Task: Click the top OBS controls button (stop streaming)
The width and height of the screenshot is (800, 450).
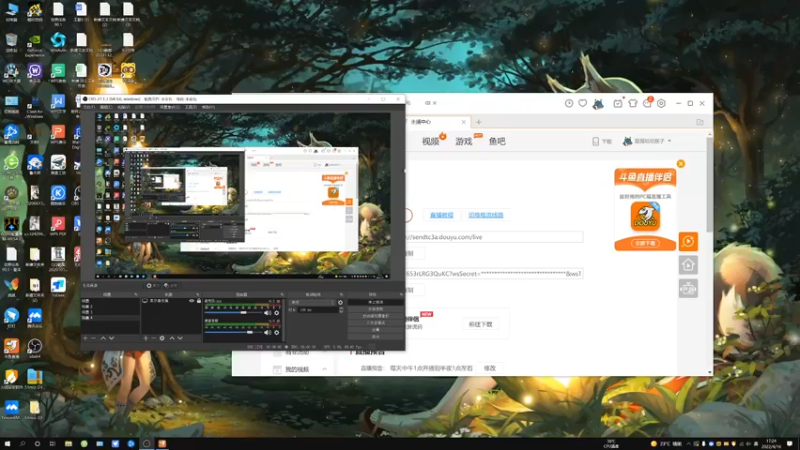Action: [x=376, y=303]
